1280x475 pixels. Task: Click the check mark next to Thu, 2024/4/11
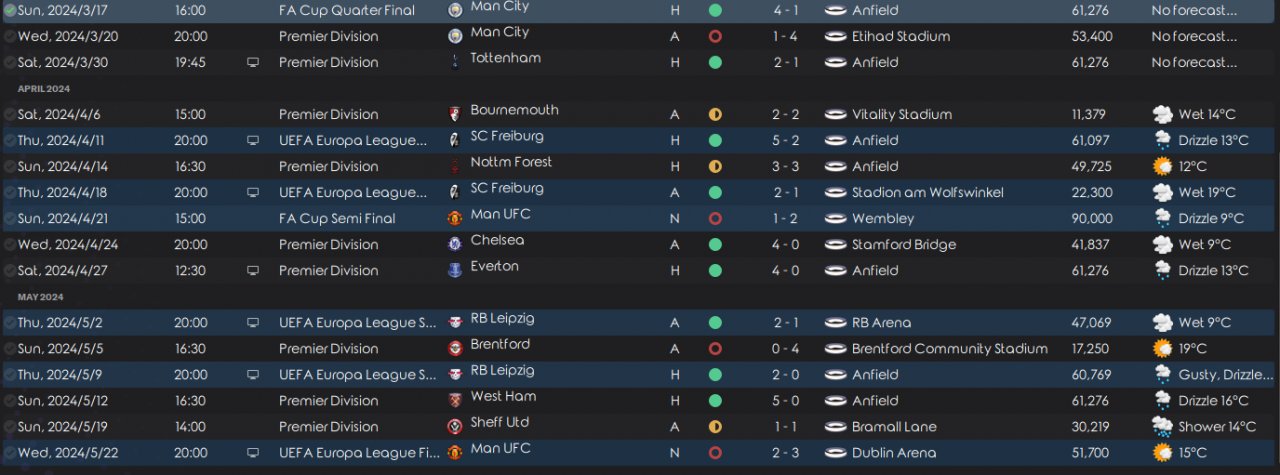click(10, 140)
